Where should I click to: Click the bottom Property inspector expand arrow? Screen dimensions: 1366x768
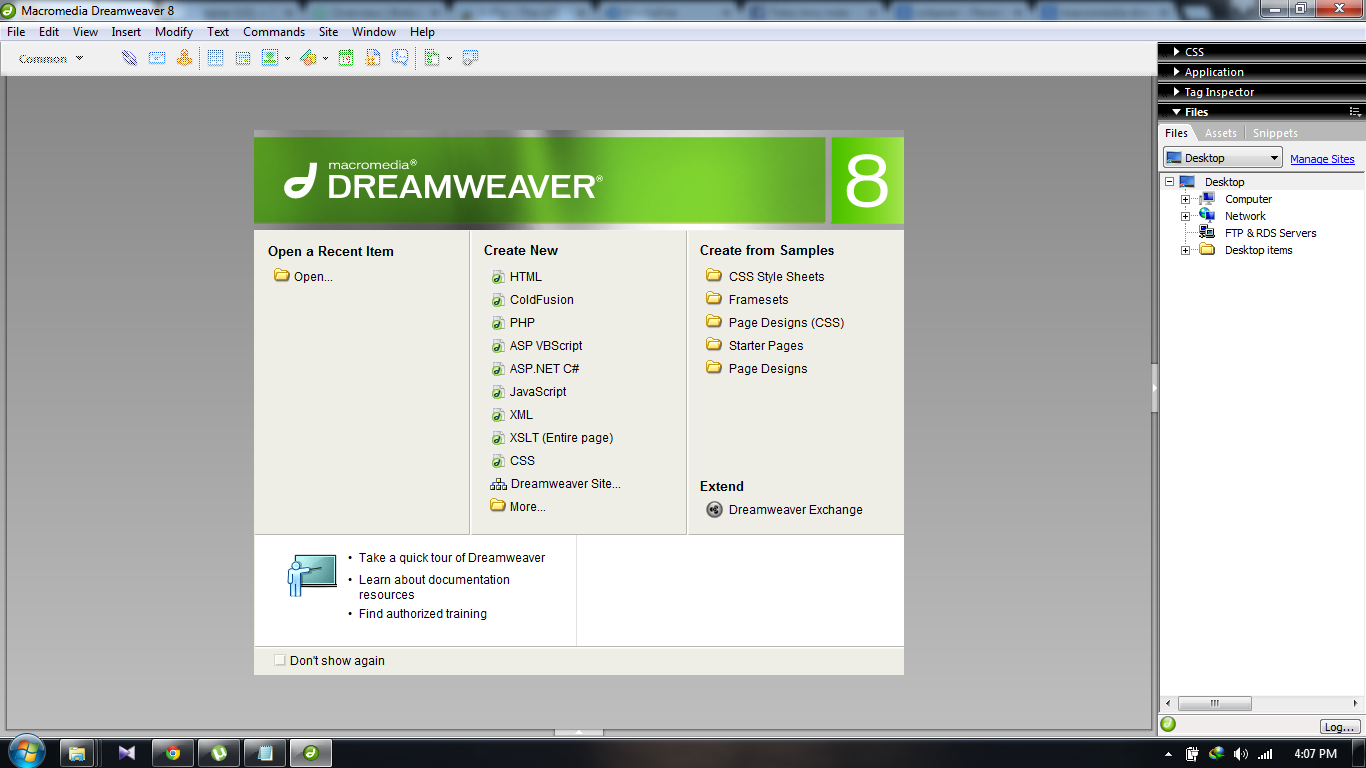coord(579,732)
